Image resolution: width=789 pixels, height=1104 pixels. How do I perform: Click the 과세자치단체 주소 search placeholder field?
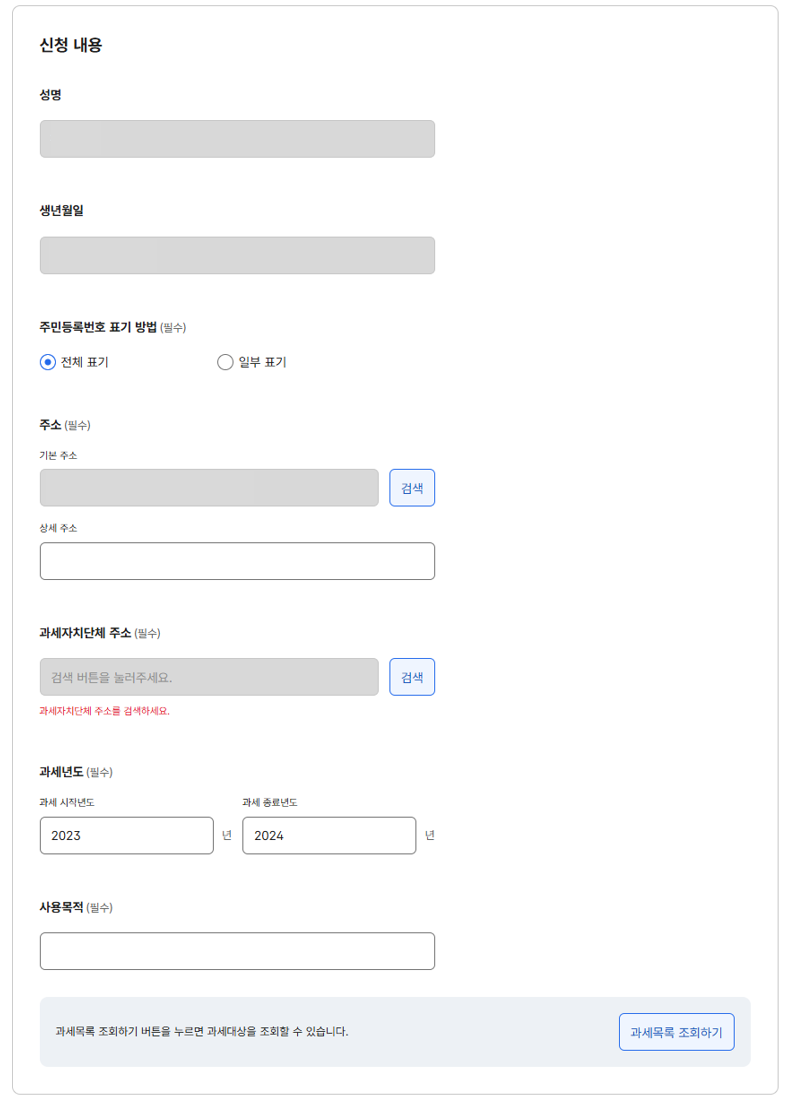coord(209,677)
